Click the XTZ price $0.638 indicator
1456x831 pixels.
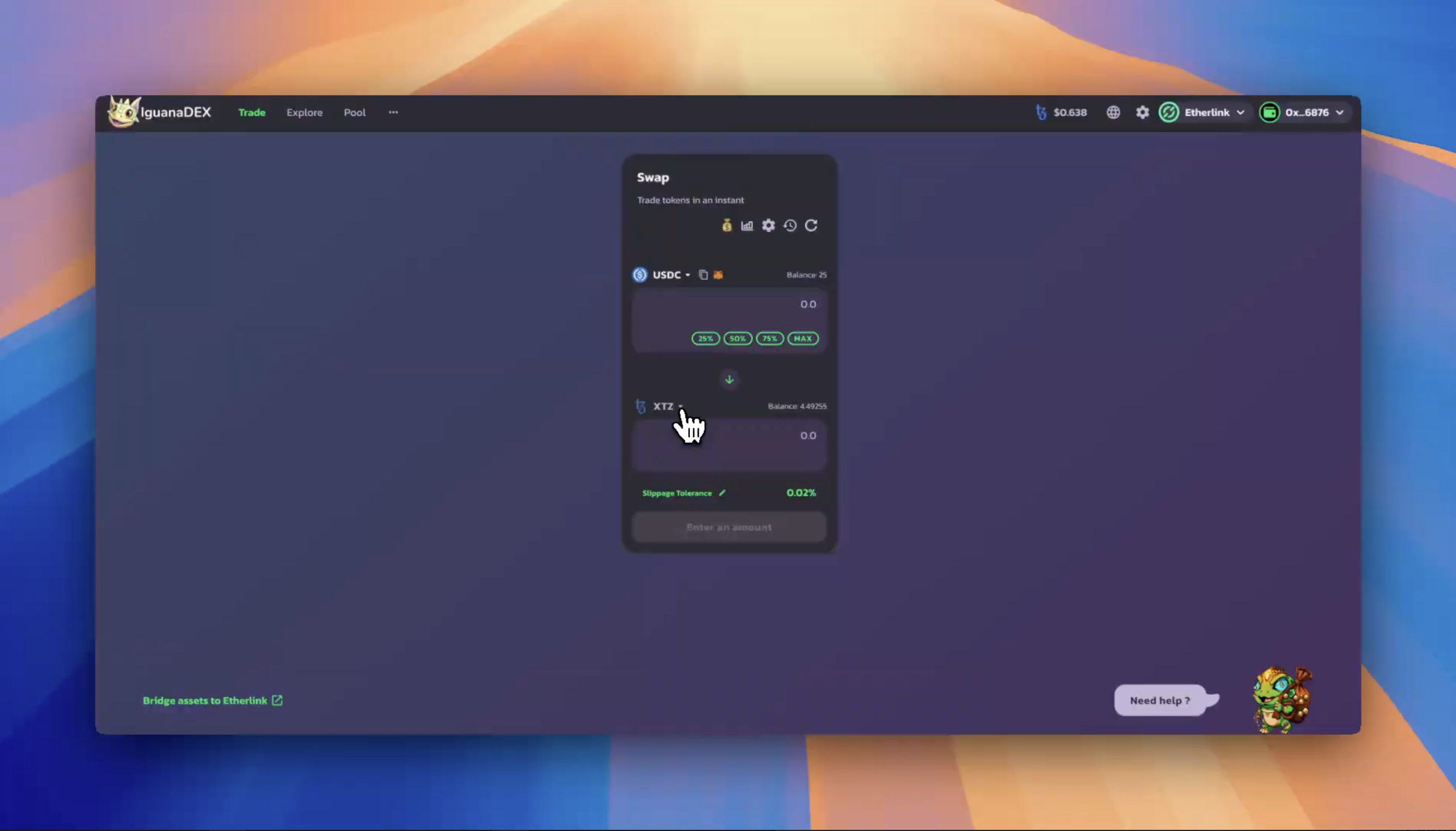(1061, 112)
